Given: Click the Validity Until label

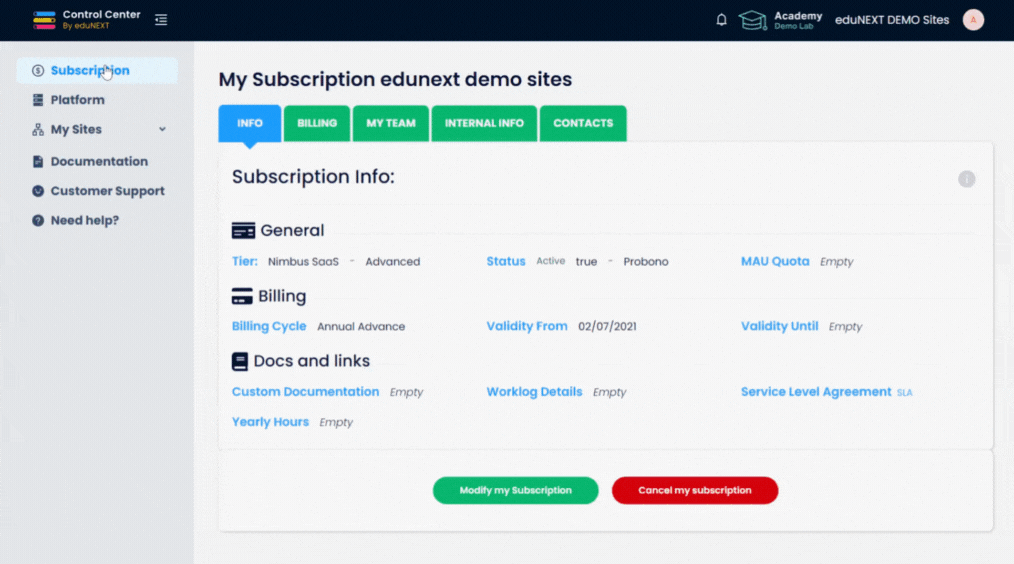Looking at the screenshot, I should click(779, 327).
